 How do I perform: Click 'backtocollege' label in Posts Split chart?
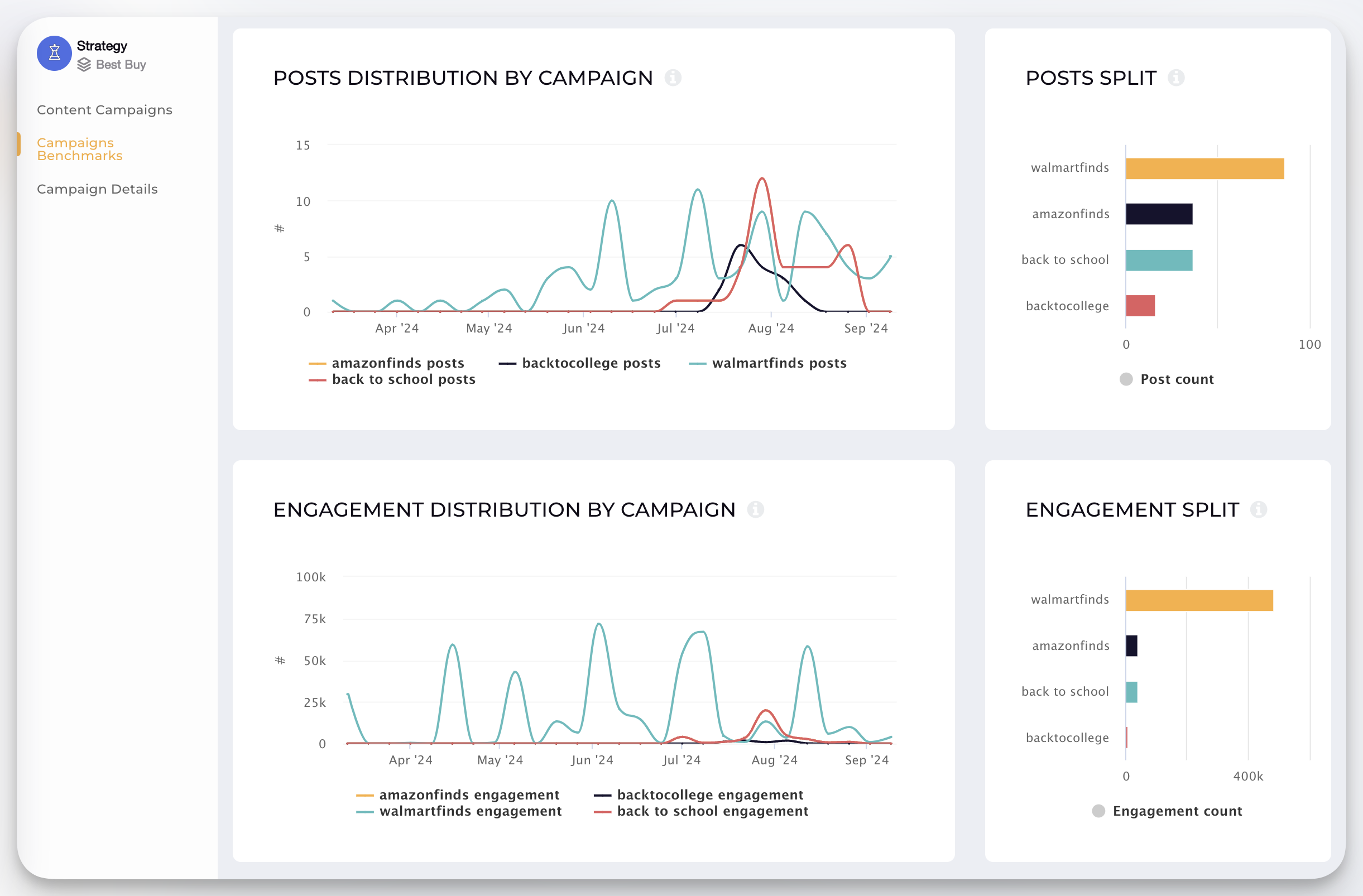pyautogui.click(x=1068, y=306)
